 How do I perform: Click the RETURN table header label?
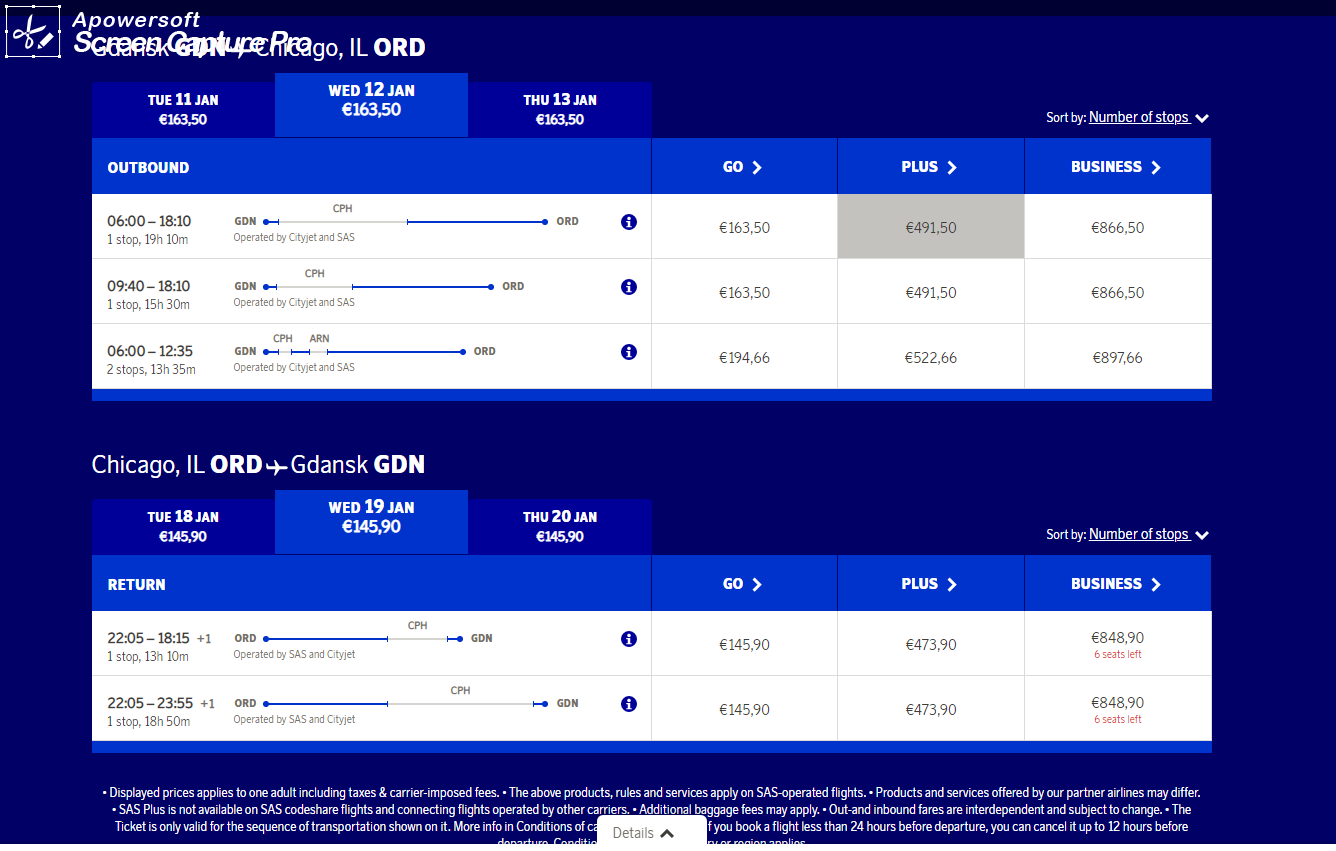coord(136,584)
